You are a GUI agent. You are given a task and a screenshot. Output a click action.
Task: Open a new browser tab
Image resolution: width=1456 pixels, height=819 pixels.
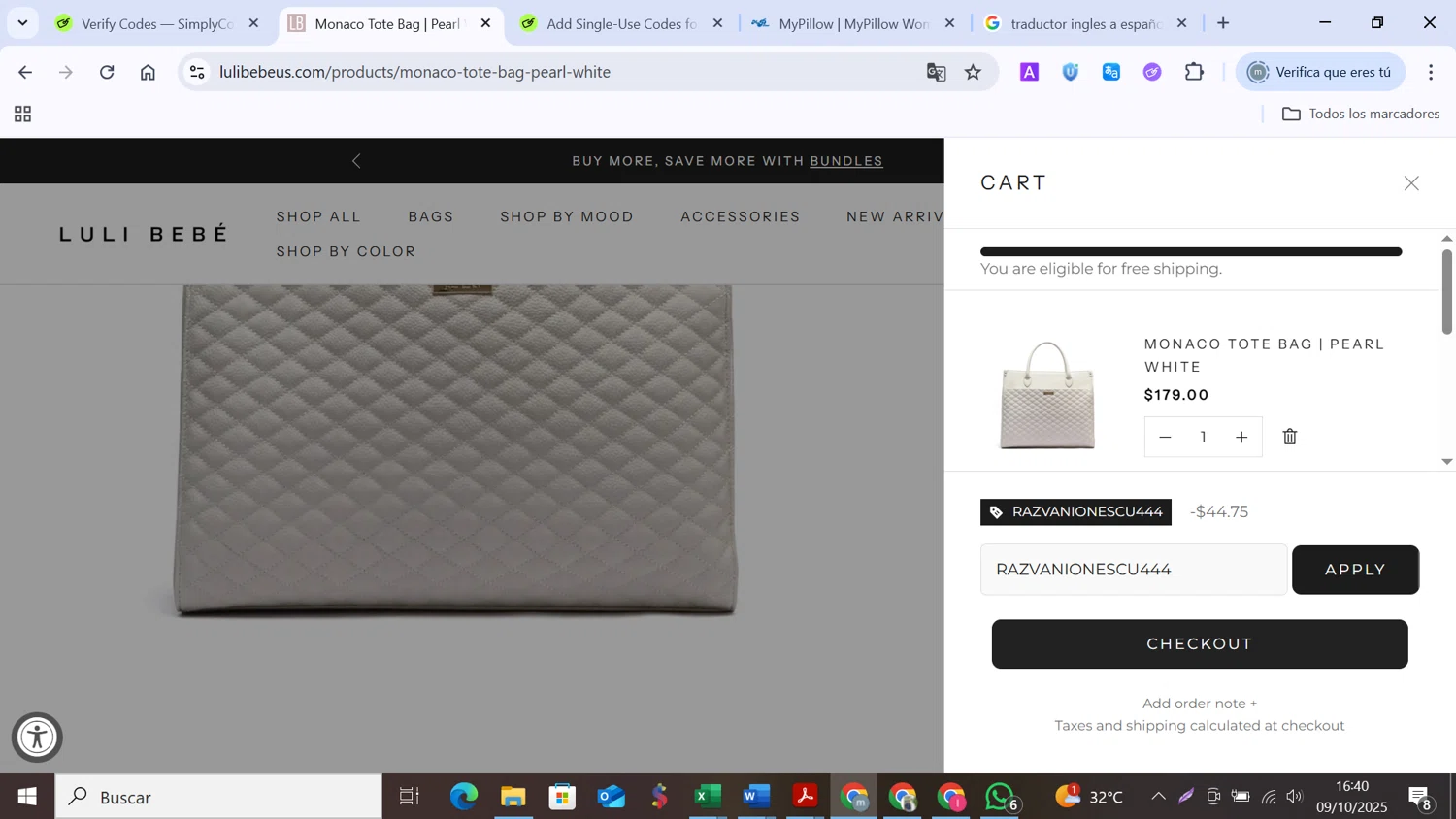[x=1223, y=23]
